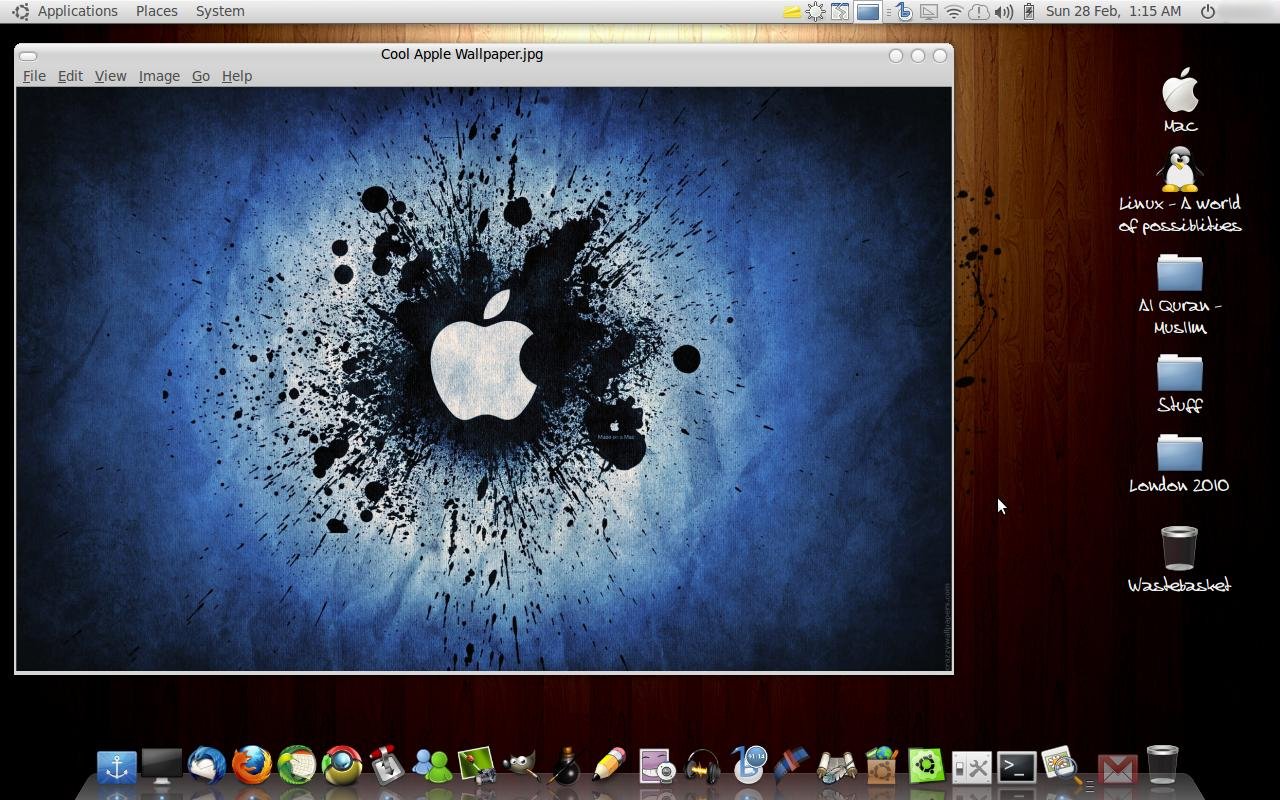Click the displayed Apple wallpaper image
Screen dimensions: 1280x800
[x=484, y=379]
